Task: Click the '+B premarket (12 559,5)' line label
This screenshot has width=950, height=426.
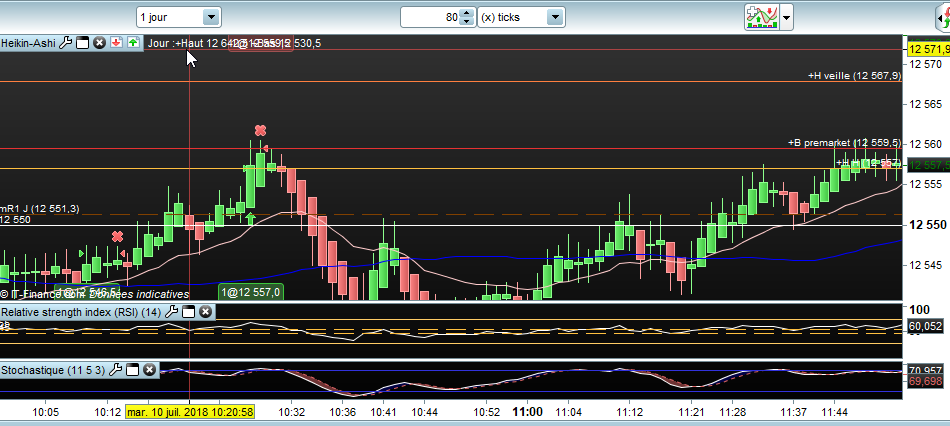Action: [845, 143]
